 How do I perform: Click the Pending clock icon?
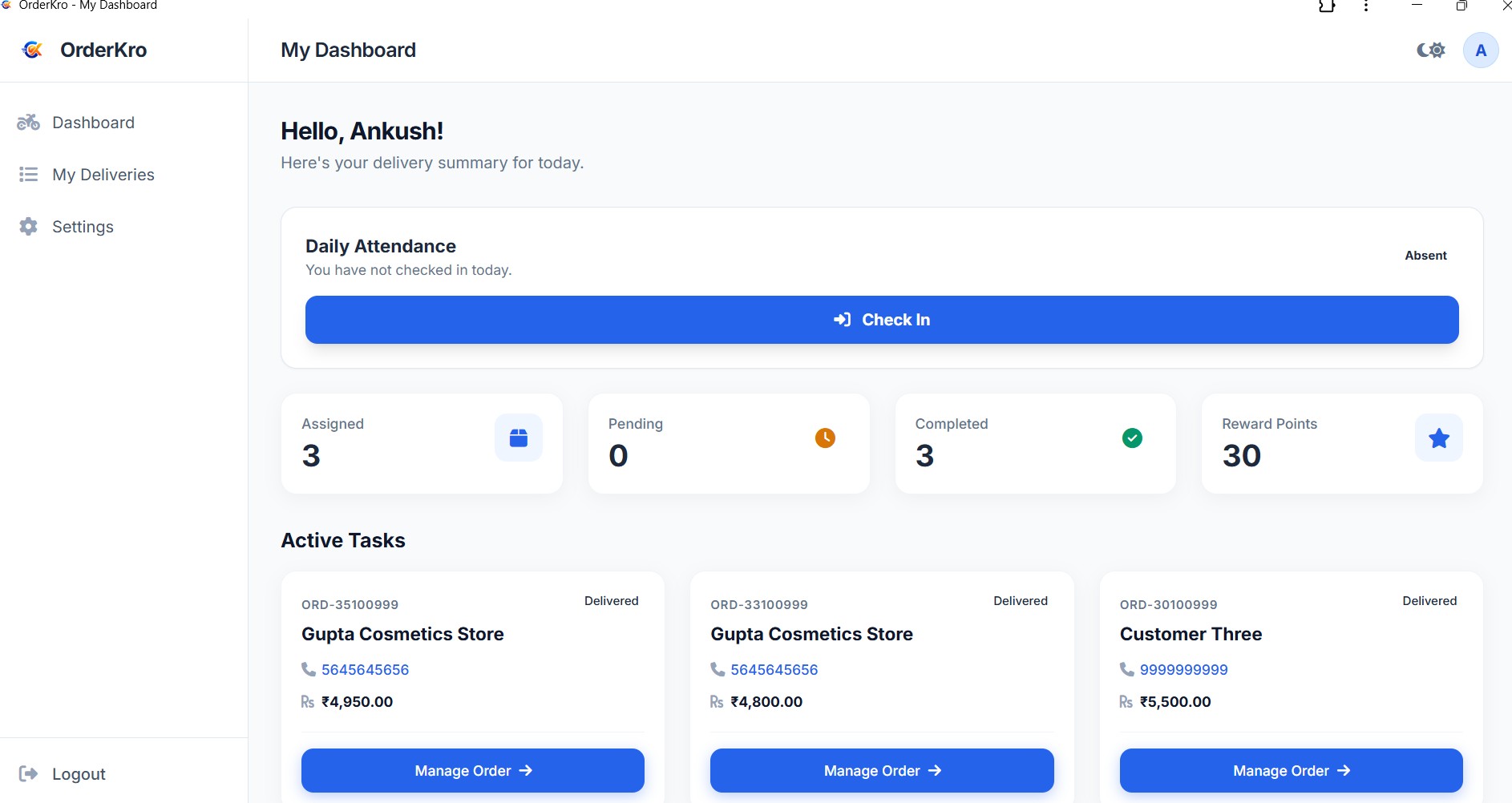pos(825,438)
